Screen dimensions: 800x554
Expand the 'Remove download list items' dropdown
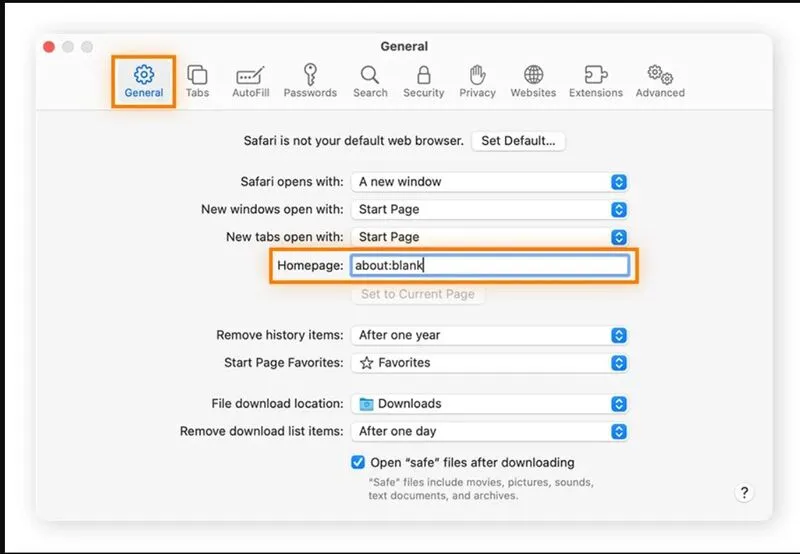click(489, 432)
